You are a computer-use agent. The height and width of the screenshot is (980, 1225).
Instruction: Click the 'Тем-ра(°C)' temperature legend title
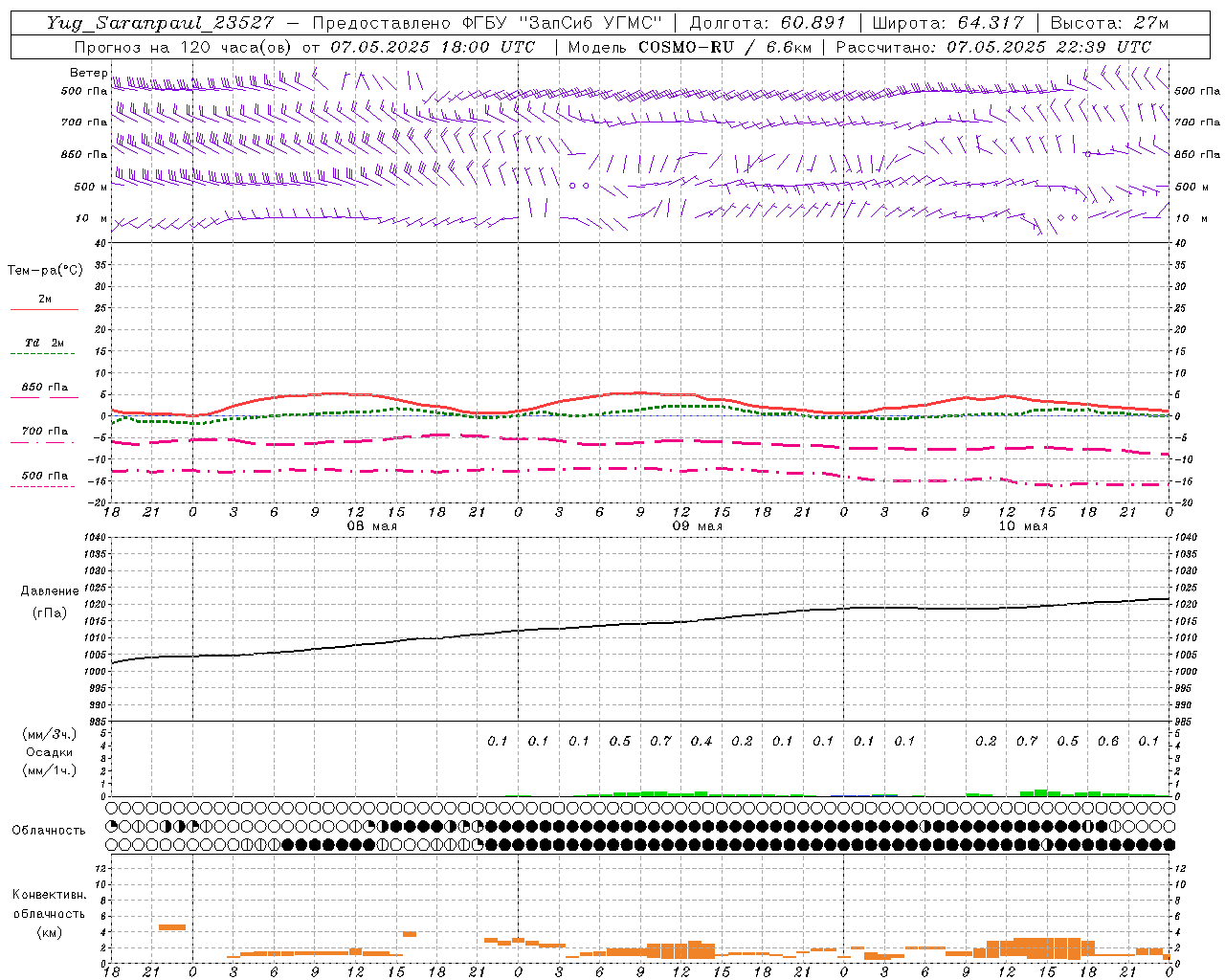tap(45, 271)
